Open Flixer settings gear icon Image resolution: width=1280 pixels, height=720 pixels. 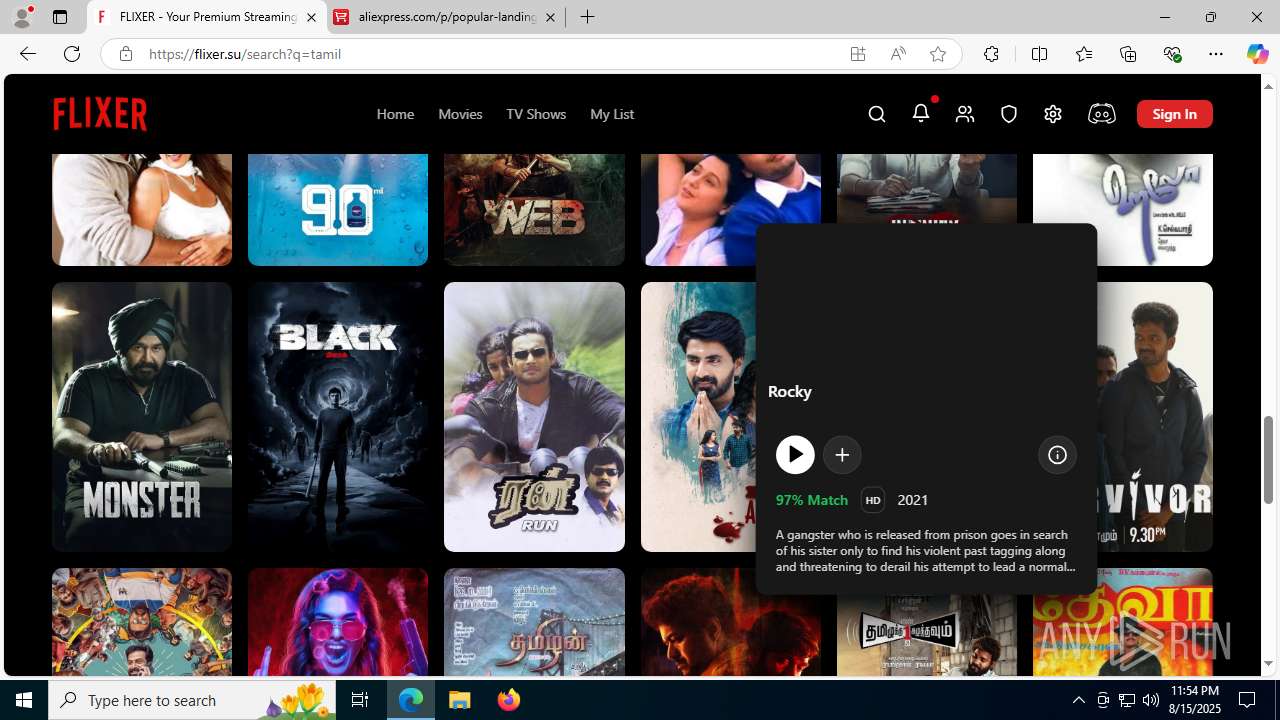click(x=1053, y=114)
